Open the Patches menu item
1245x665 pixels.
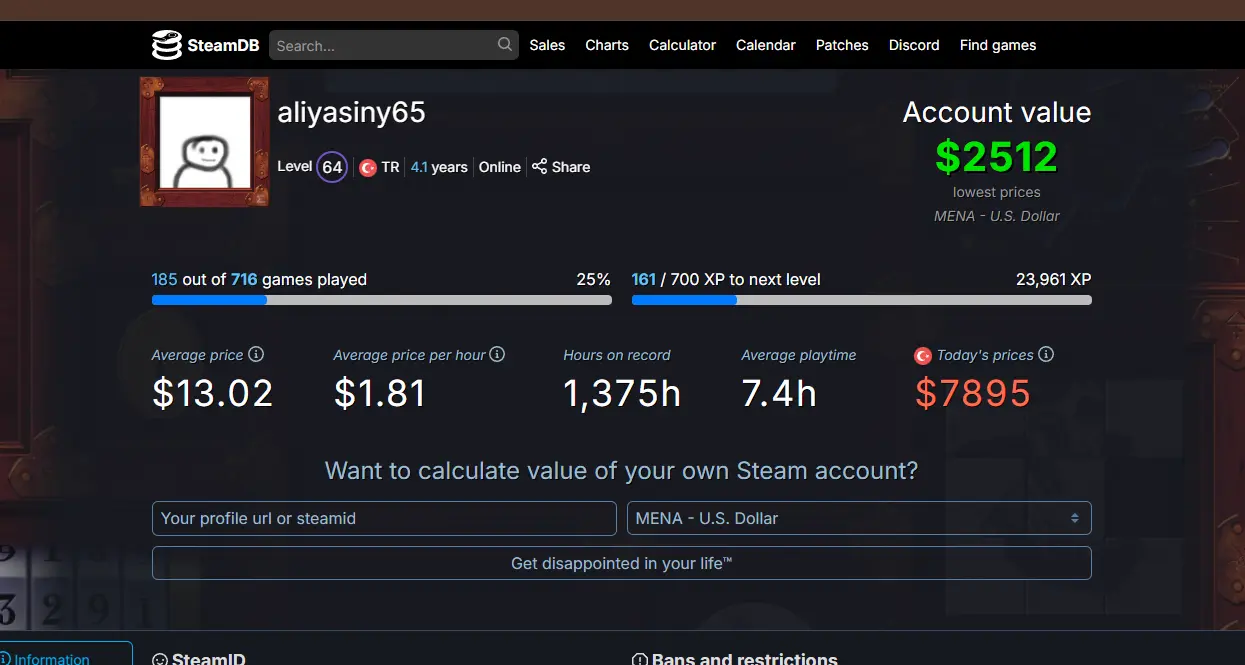[x=842, y=45]
